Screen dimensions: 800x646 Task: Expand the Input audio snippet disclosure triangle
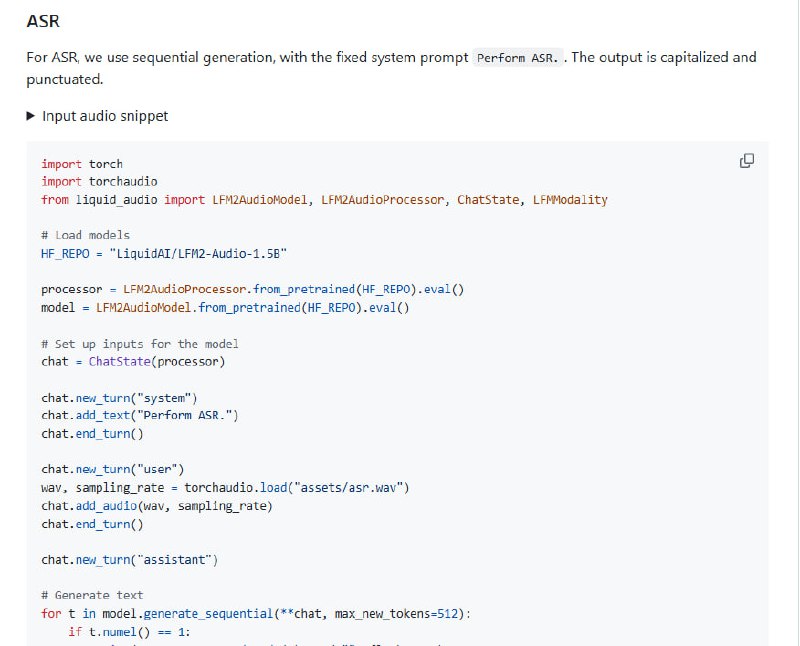tap(31, 116)
